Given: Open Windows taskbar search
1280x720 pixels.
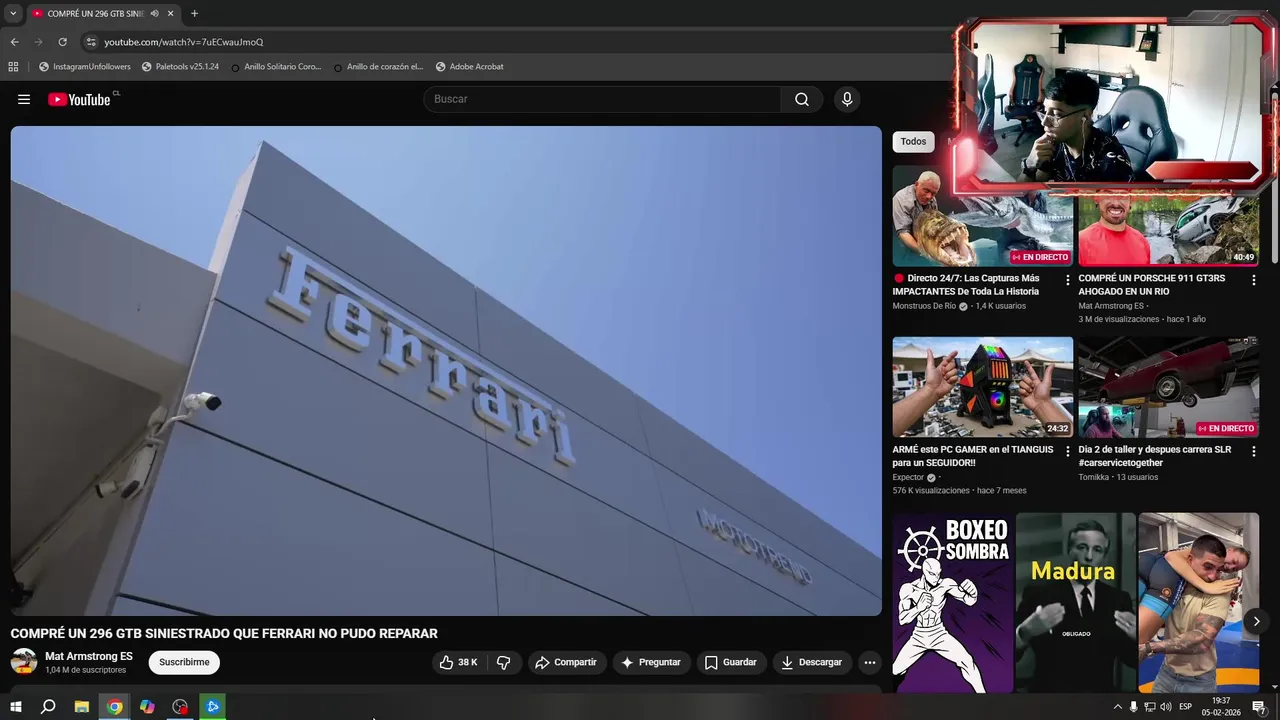Looking at the screenshot, I should pos(48,707).
